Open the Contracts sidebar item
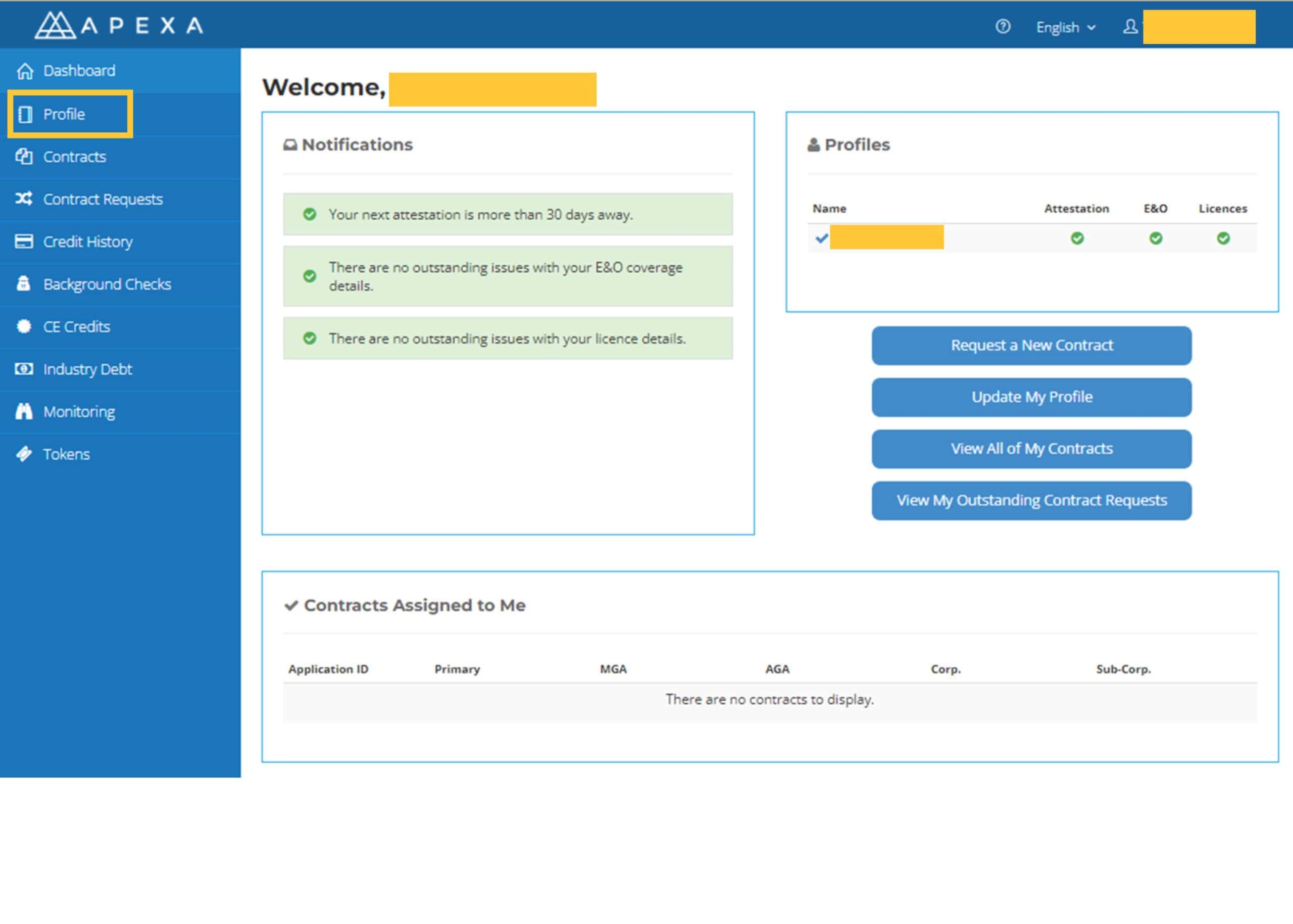This screenshot has height=924, width=1293. point(75,157)
